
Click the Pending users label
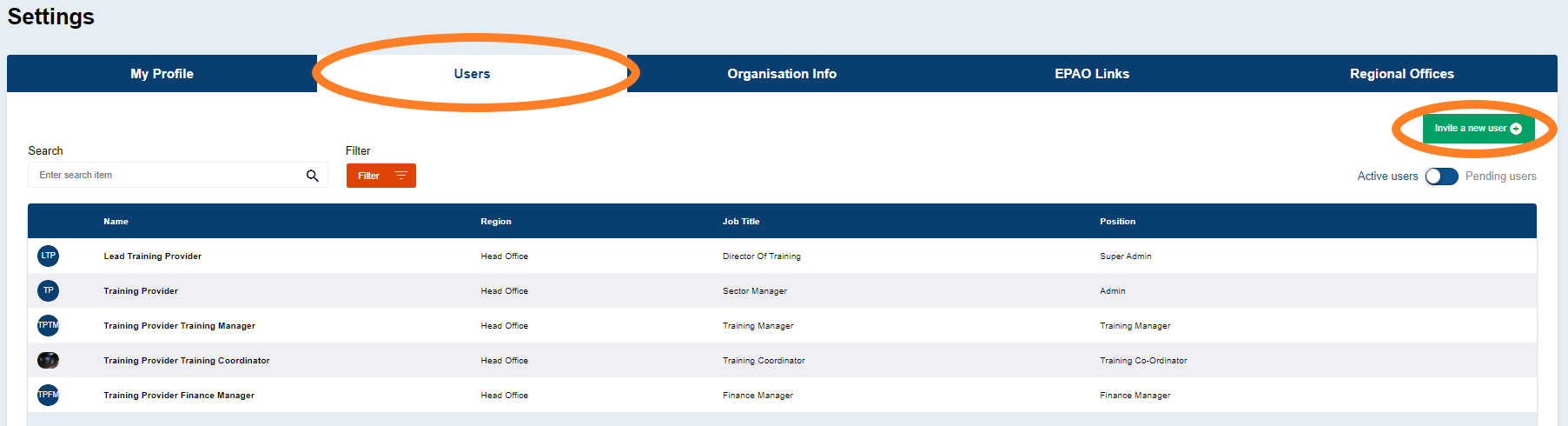pyautogui.click(x=1501, y=176)
